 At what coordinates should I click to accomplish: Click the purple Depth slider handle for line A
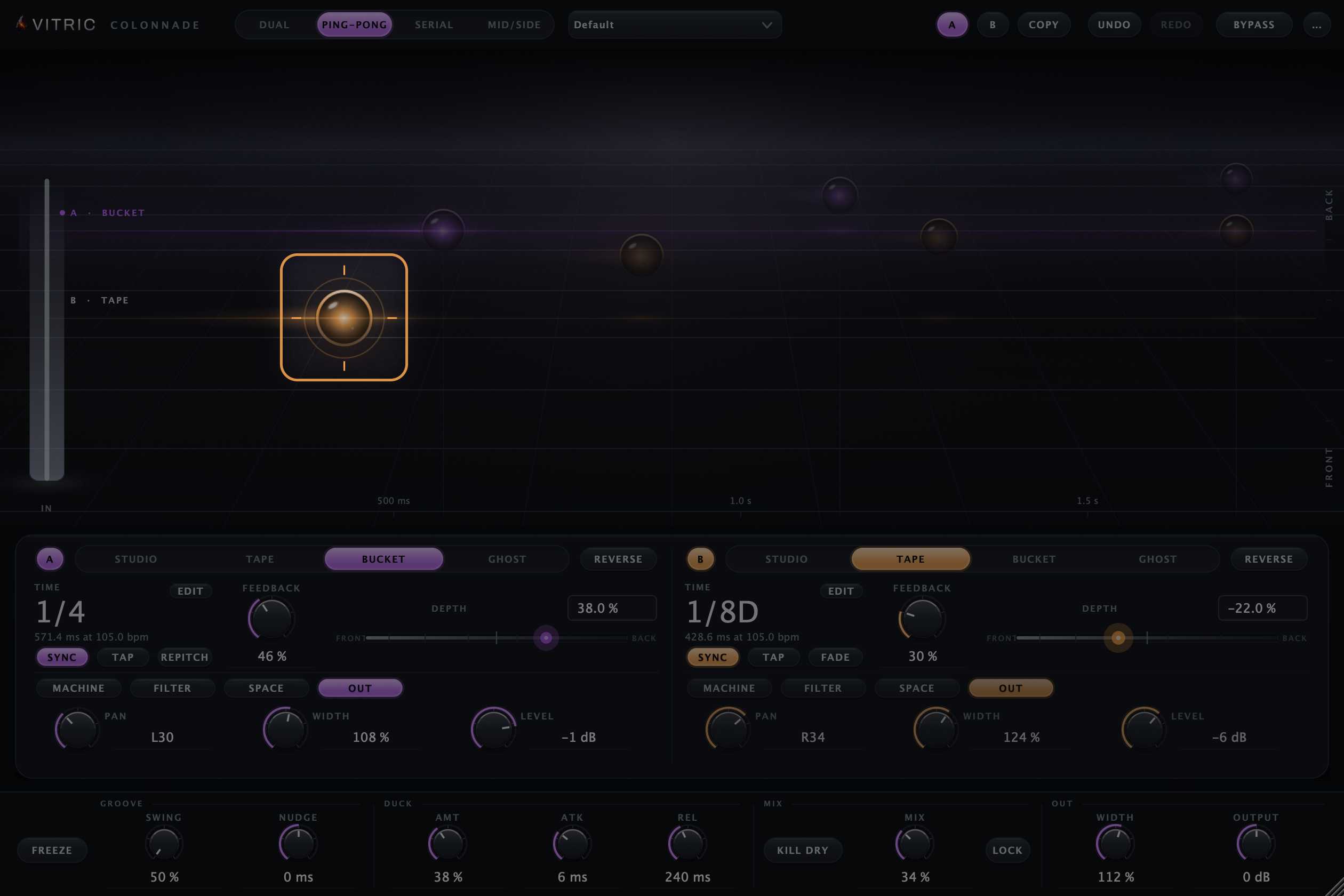[x=546, y=638]
